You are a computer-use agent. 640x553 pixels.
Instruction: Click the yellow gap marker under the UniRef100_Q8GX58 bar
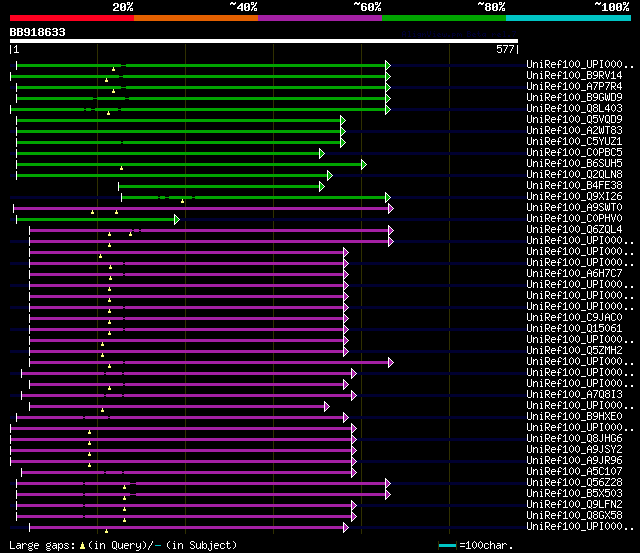[124, 520]
